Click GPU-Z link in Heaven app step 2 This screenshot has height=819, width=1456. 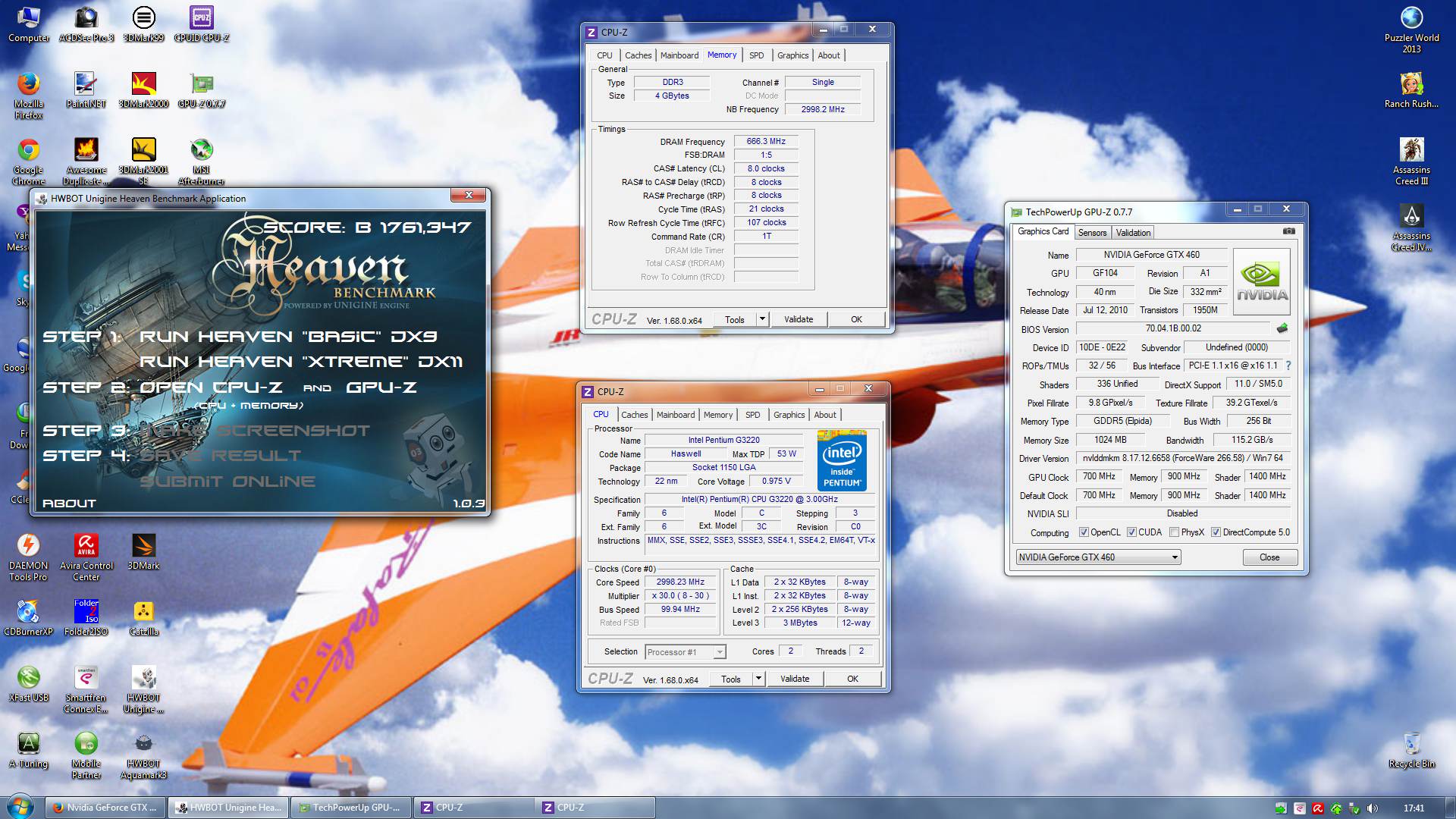coord(381,388)
